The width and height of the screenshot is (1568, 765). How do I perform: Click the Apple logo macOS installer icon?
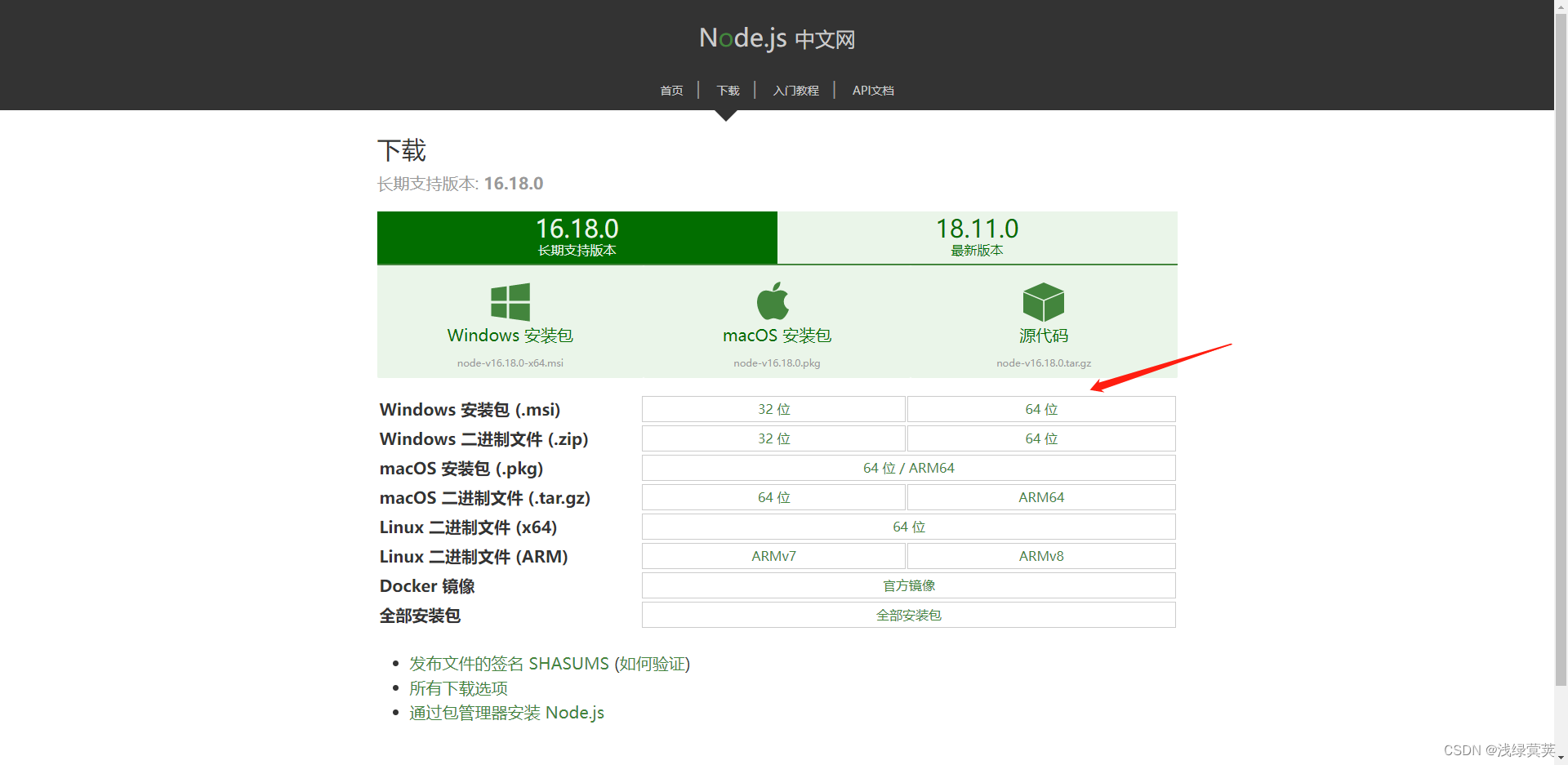pyautogui.click(x=773, y=301)
